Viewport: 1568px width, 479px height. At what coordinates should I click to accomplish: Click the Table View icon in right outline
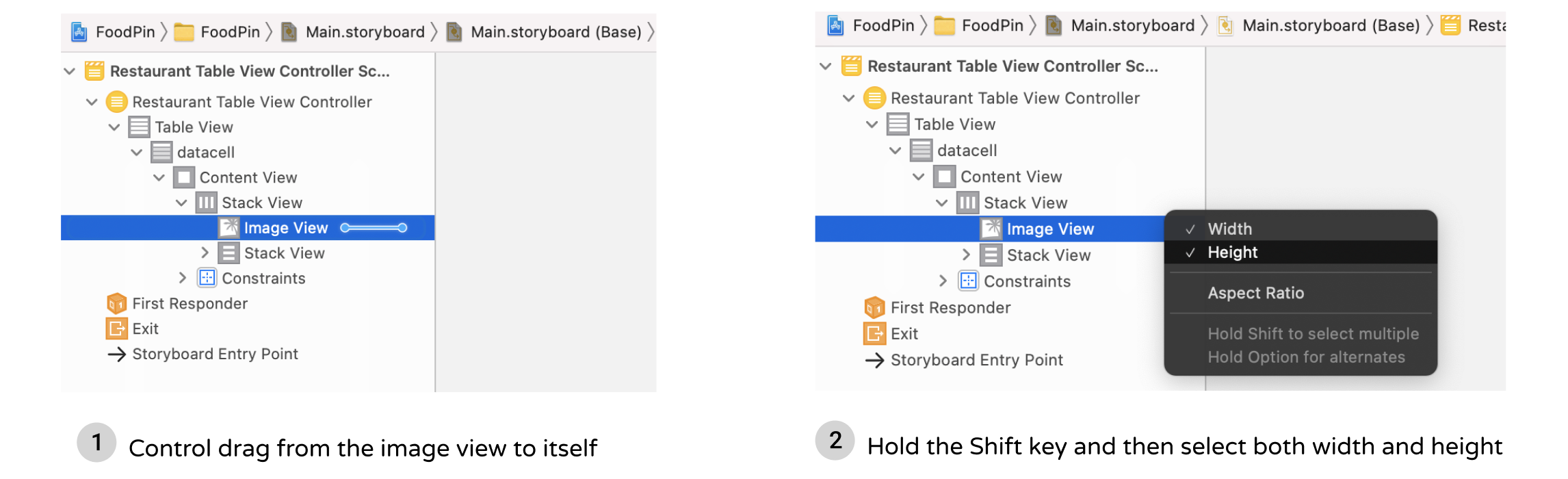click(898, 125)
